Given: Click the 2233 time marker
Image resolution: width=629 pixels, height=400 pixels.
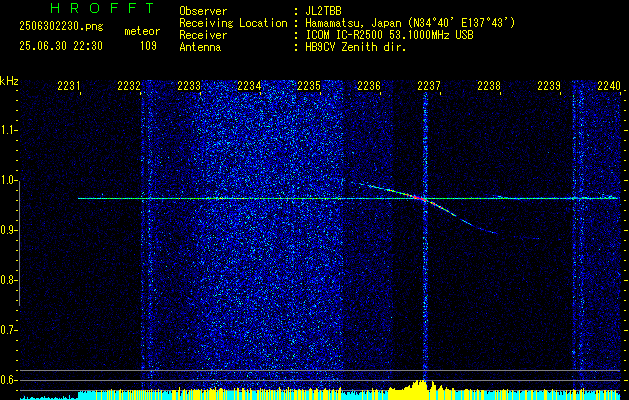Looking at the screenshot, I should pos(188,85).
